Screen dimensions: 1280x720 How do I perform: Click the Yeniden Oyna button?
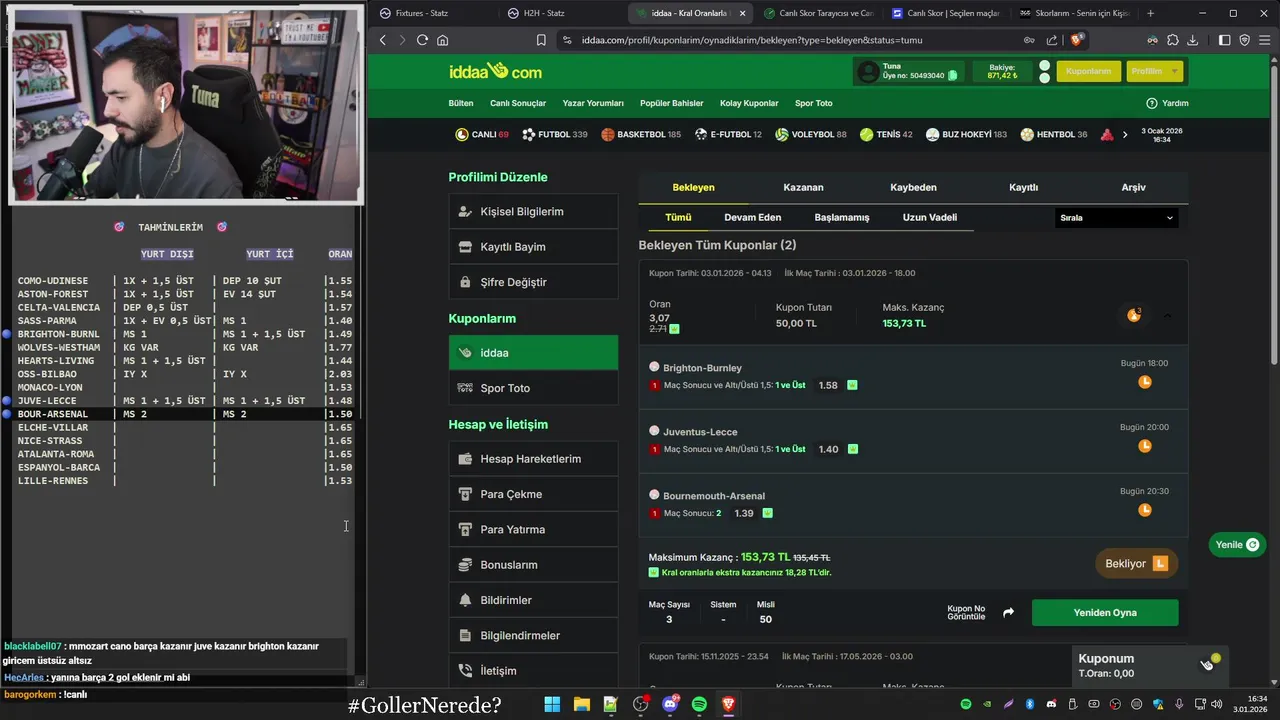click(x=1105, y=612)
